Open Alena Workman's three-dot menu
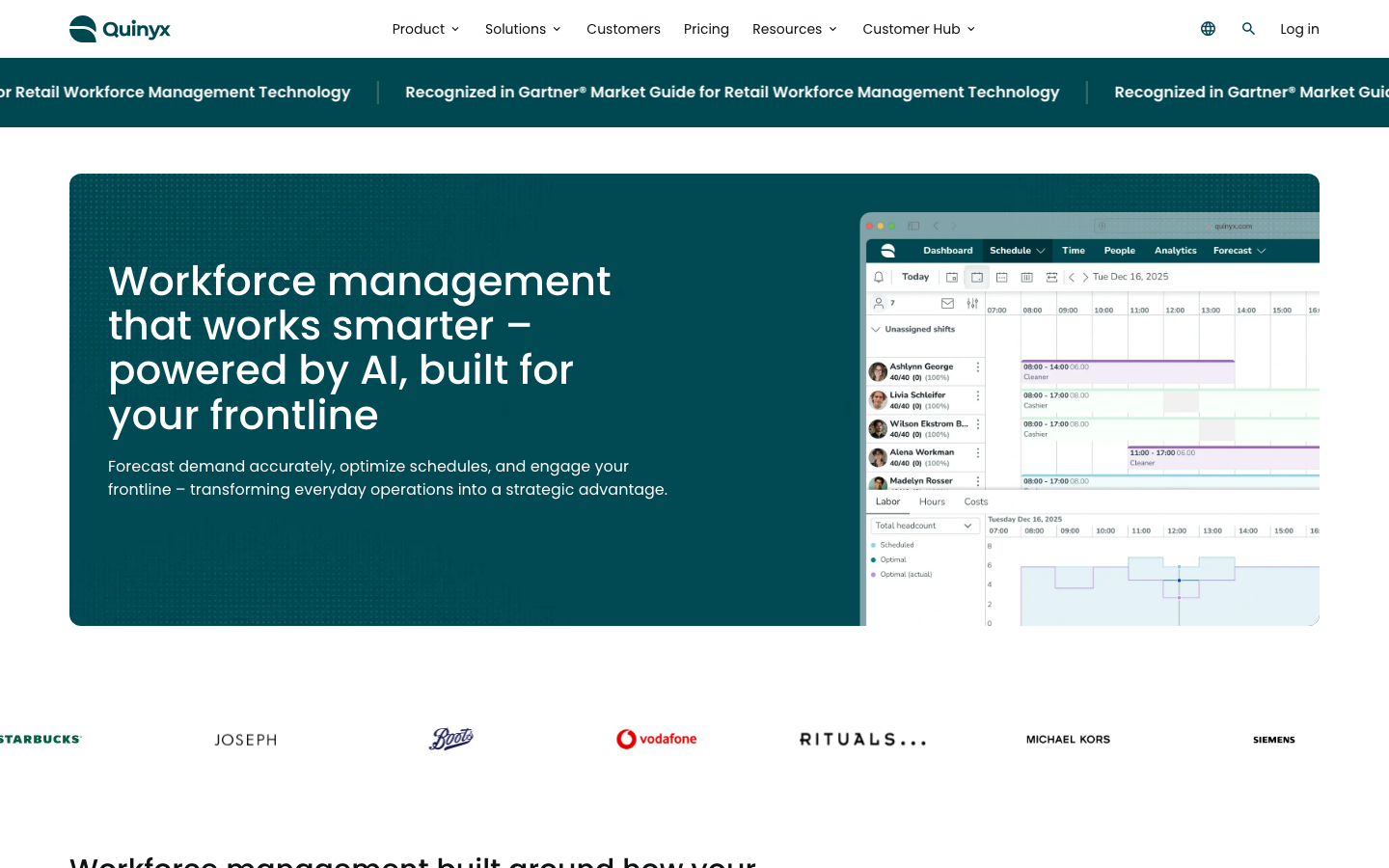This screenshot has width=1389, height=868. [978, 452]
